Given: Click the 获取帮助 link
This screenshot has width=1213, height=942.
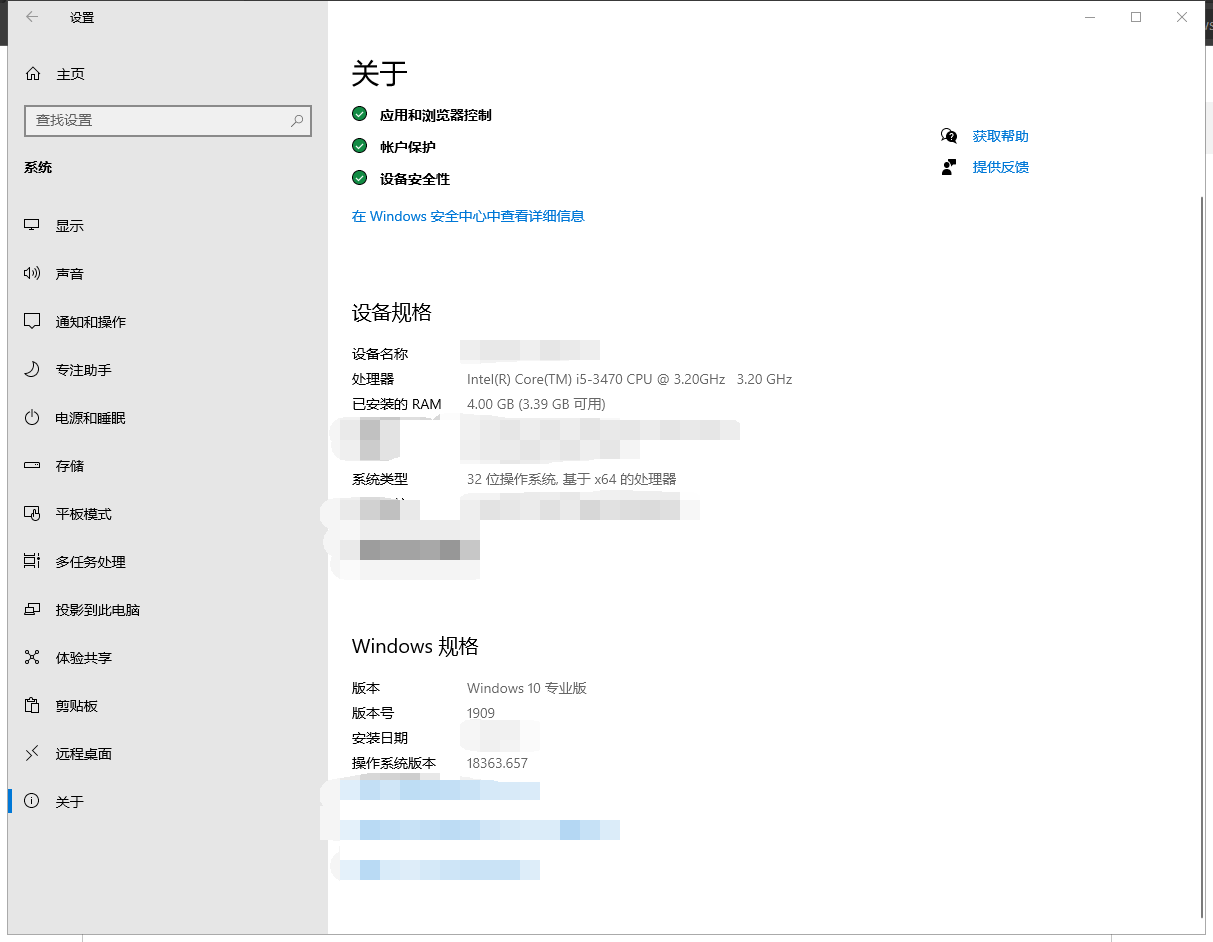Looking at the screenshot, I should pos(1000,136).
